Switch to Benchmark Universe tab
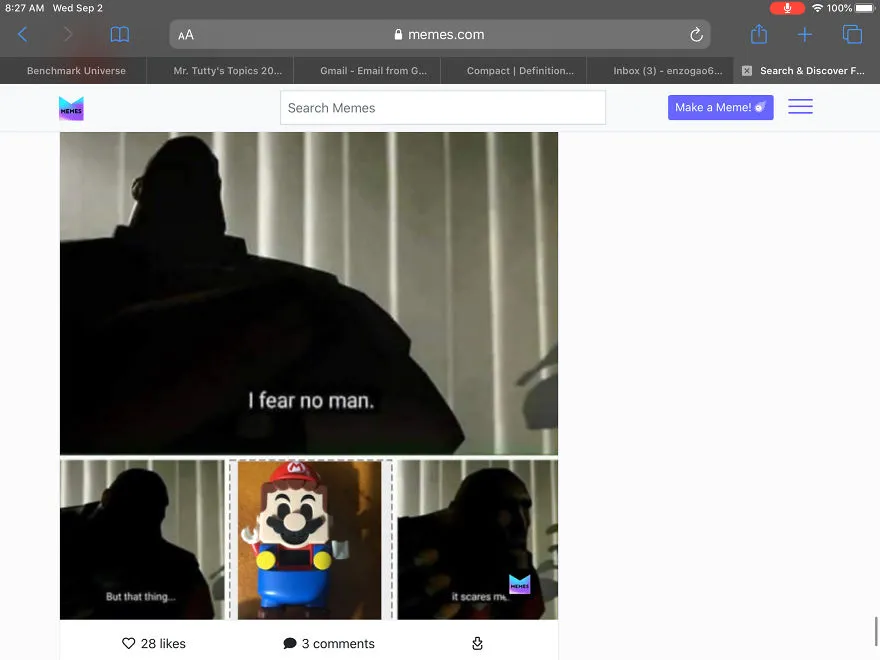 [x=76, y=71]
